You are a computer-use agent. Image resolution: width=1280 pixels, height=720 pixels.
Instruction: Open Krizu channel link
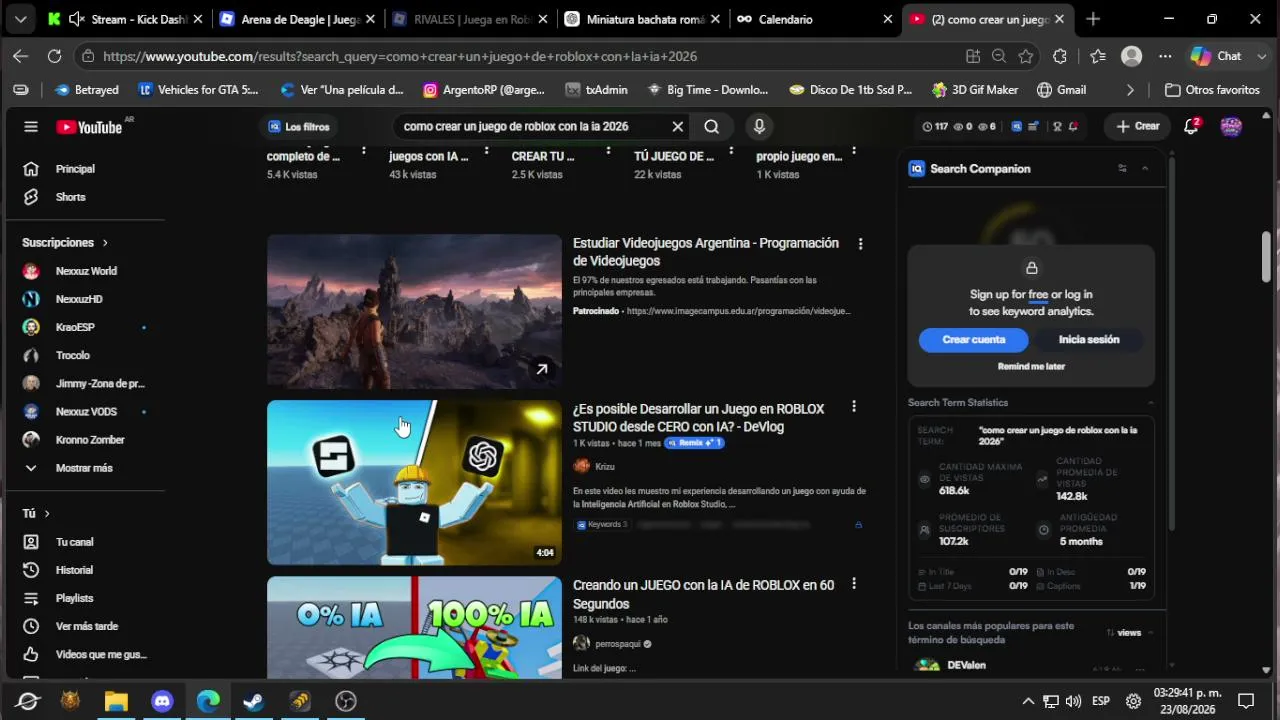[604, 467]
